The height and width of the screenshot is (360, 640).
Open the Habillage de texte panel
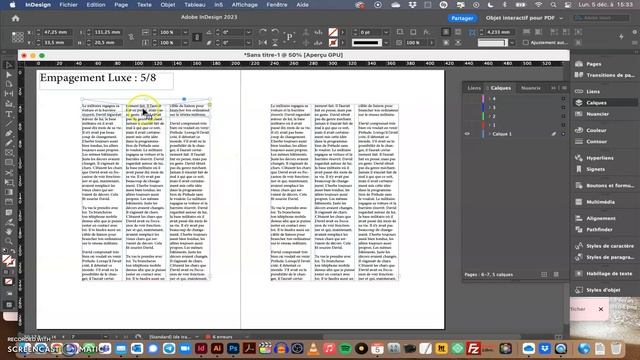click(x=605, y=273)
